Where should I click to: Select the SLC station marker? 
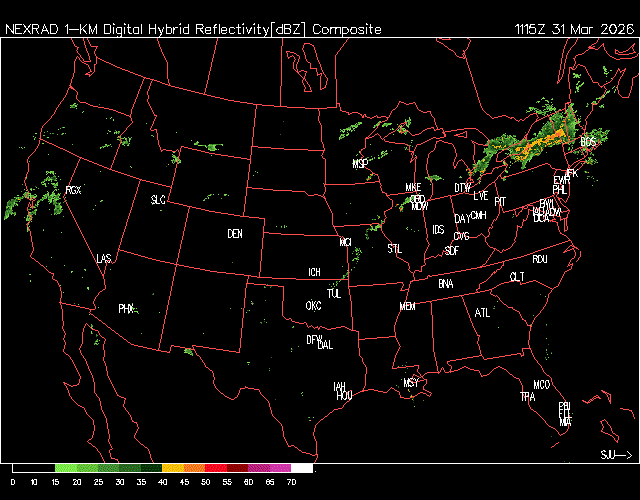click(158, 200)
